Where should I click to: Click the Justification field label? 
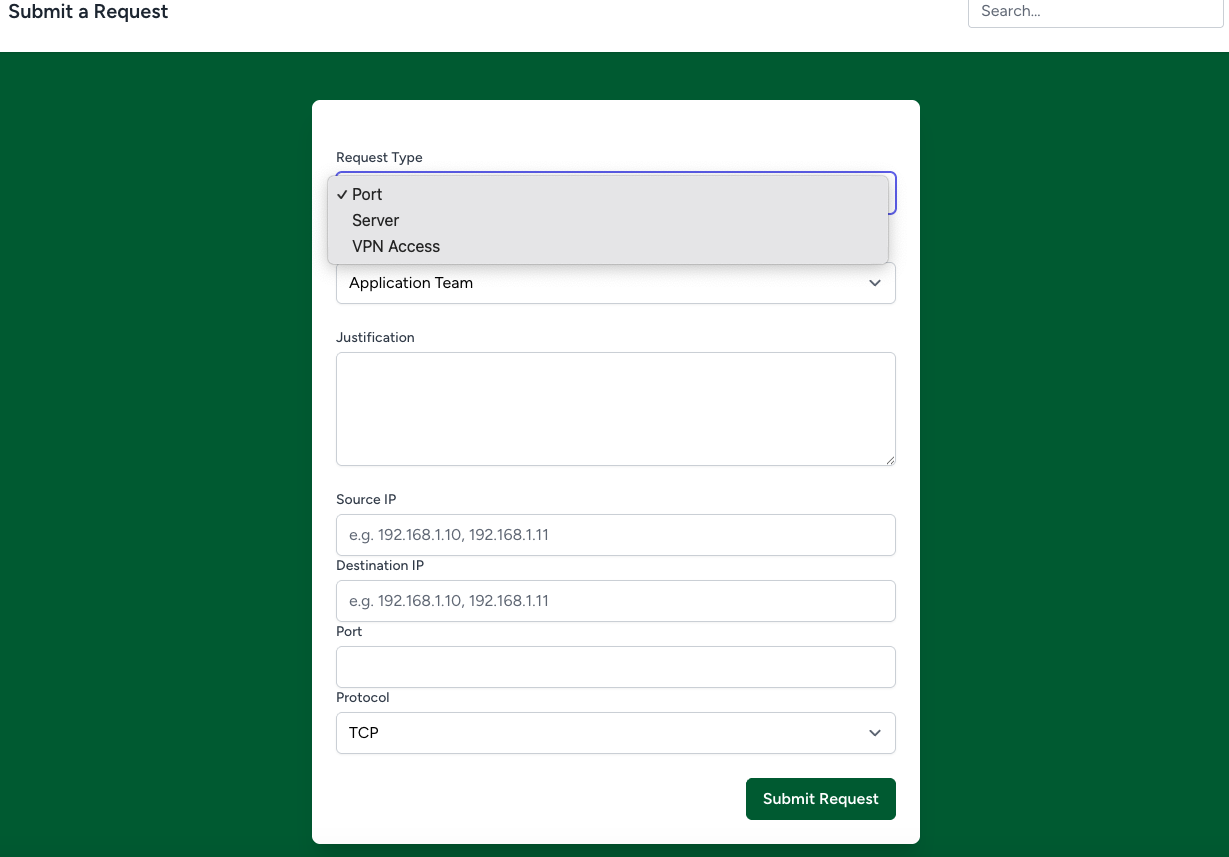(x=375, y=338)
